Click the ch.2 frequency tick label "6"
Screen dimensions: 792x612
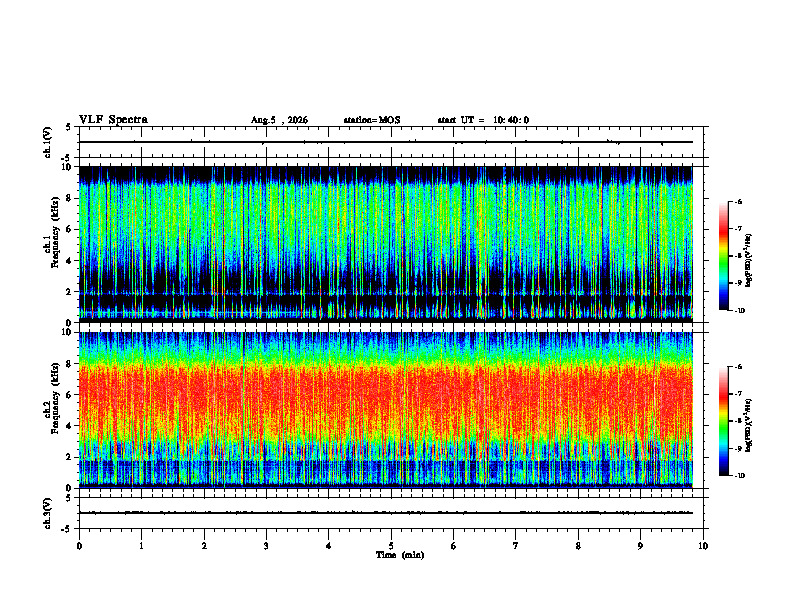[69, 395]
